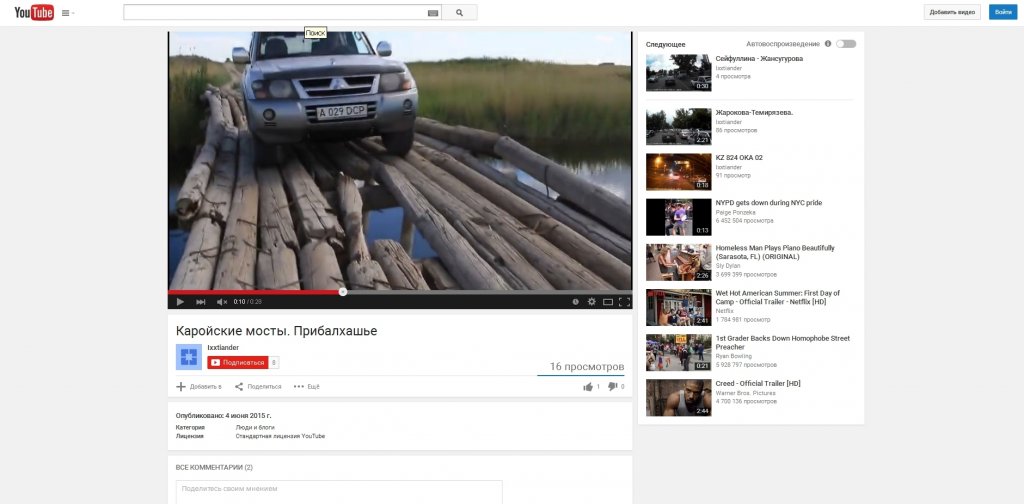This screenshot has width=1024, height=504.
Task: Open the guide menu next to logo
Action: 67,13
